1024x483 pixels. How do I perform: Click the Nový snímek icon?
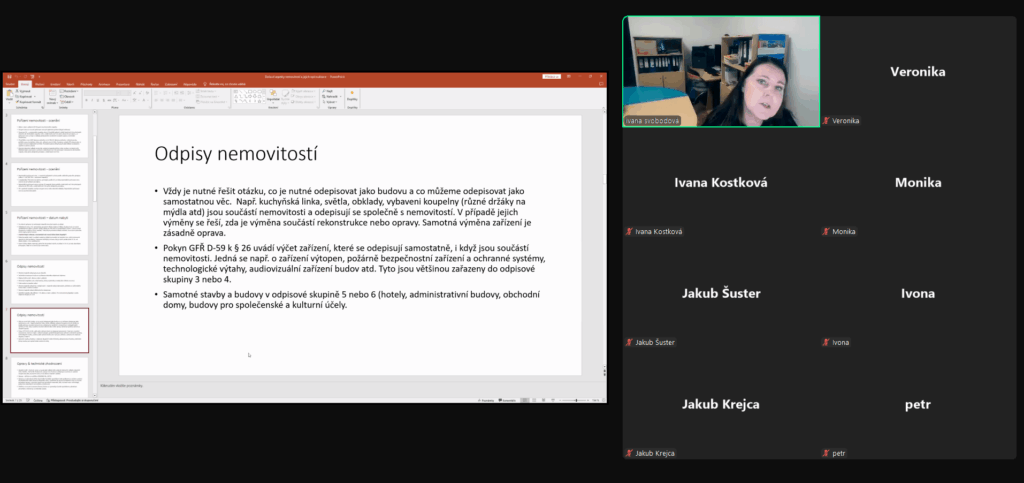point(52,95)
